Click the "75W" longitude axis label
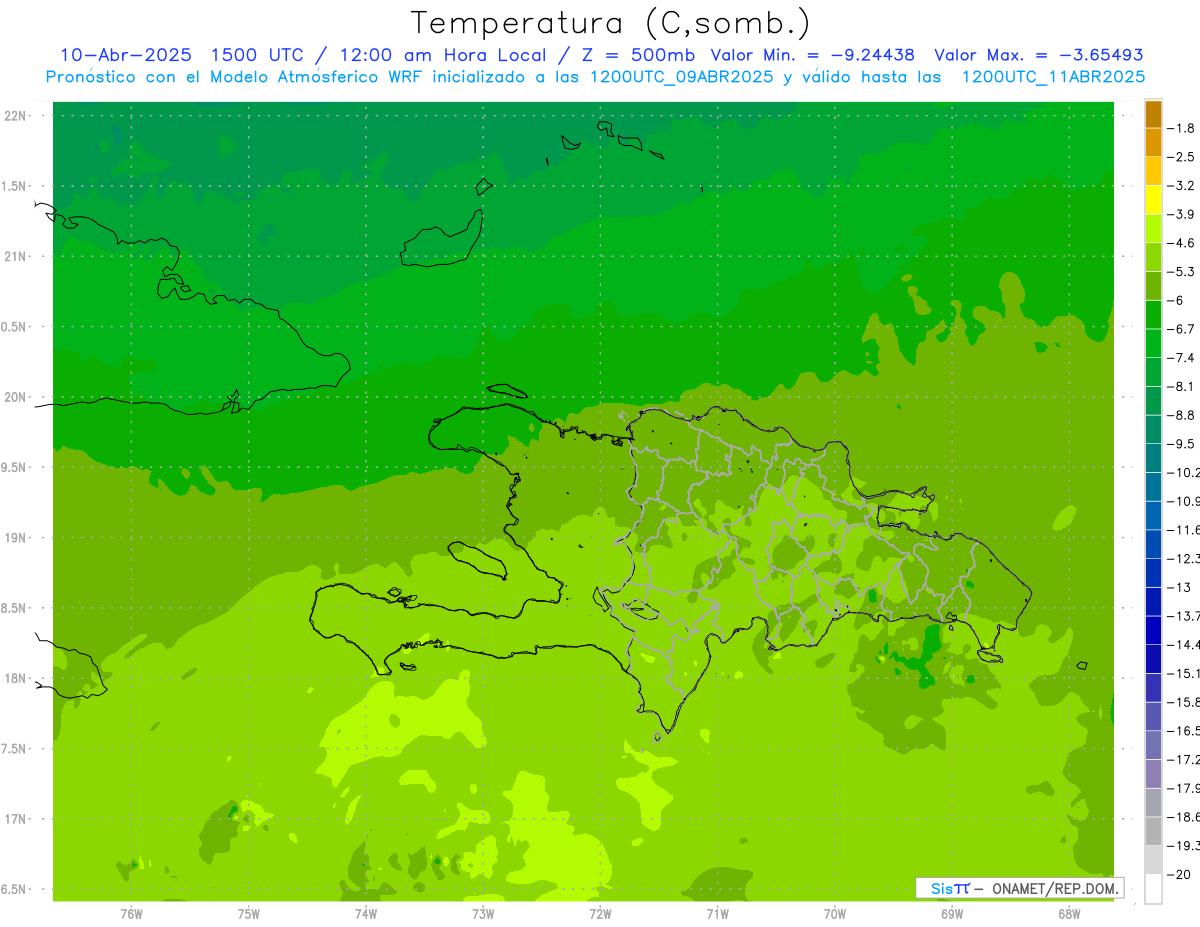 (x=248, y=913)
